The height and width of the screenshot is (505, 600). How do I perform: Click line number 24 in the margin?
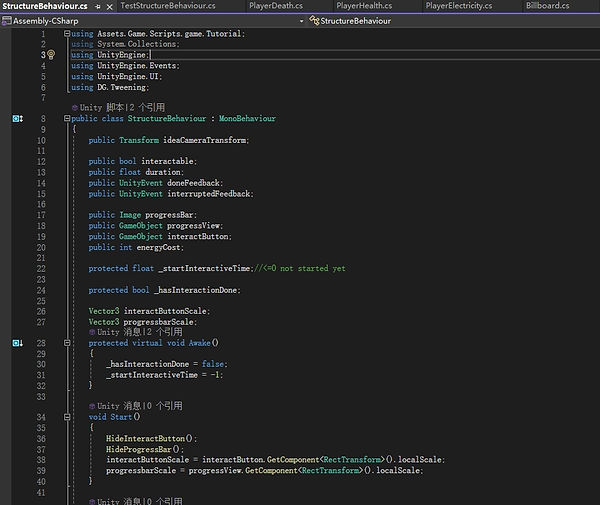(x=41, y=290)
